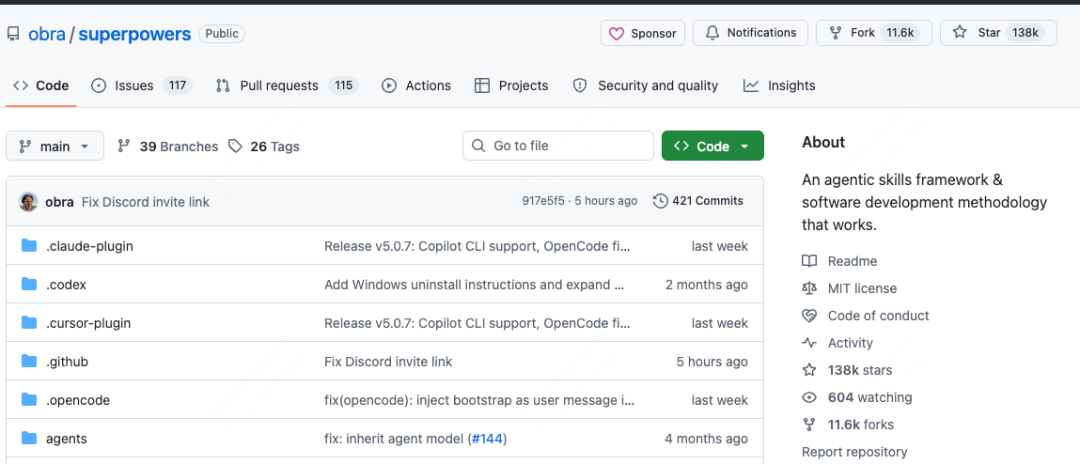
Task: Click the Go to file search field
Action: click(x=558, y=146)
